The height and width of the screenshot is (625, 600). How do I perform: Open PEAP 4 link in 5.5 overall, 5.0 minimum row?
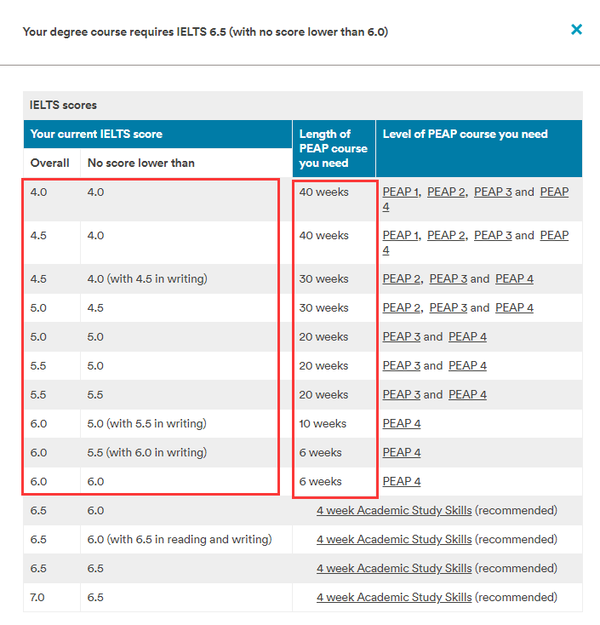468,366
